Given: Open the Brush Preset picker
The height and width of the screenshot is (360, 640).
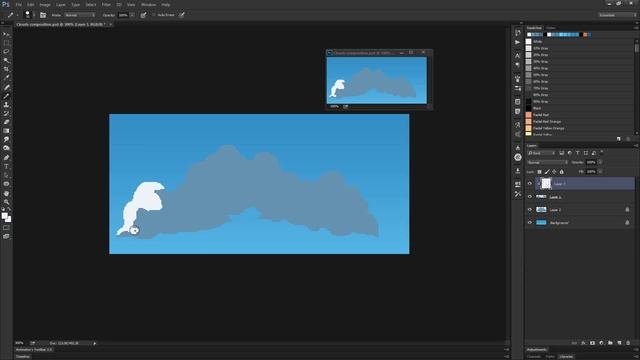Looking at the screenshot, I should (x=29, y=15).
